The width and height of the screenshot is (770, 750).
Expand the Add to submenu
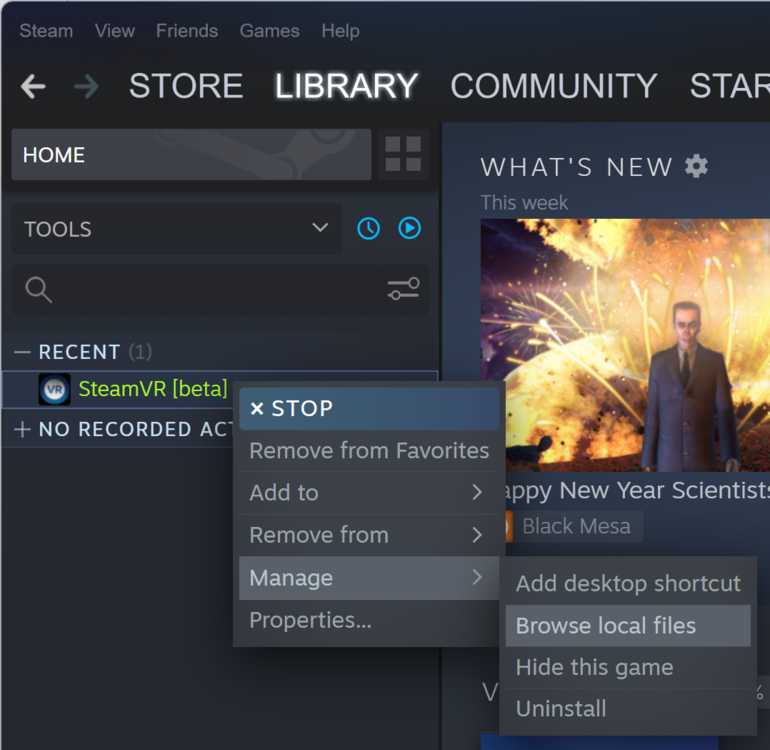pyautogui.click(x=369, y=493)
